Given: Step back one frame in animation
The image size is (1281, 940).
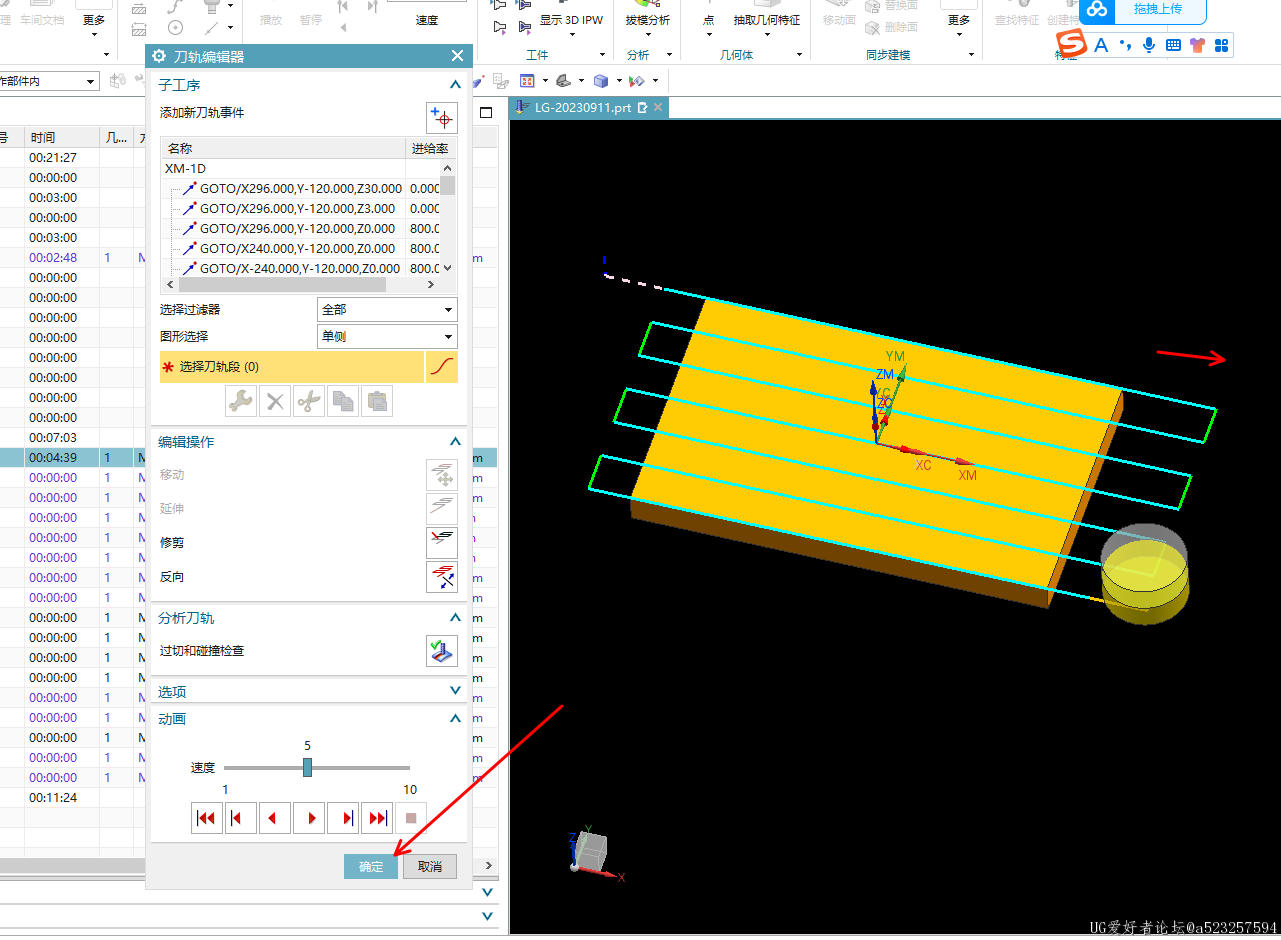Looking at the screenshot, I should click(x=241, y=818).
